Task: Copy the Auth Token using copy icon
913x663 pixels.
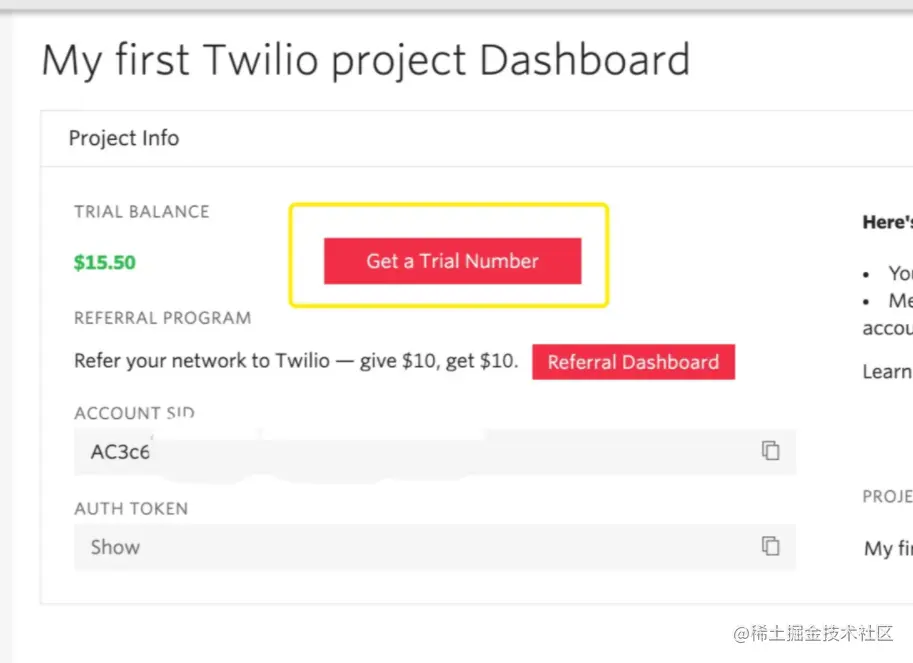Action: pos(770,546)
